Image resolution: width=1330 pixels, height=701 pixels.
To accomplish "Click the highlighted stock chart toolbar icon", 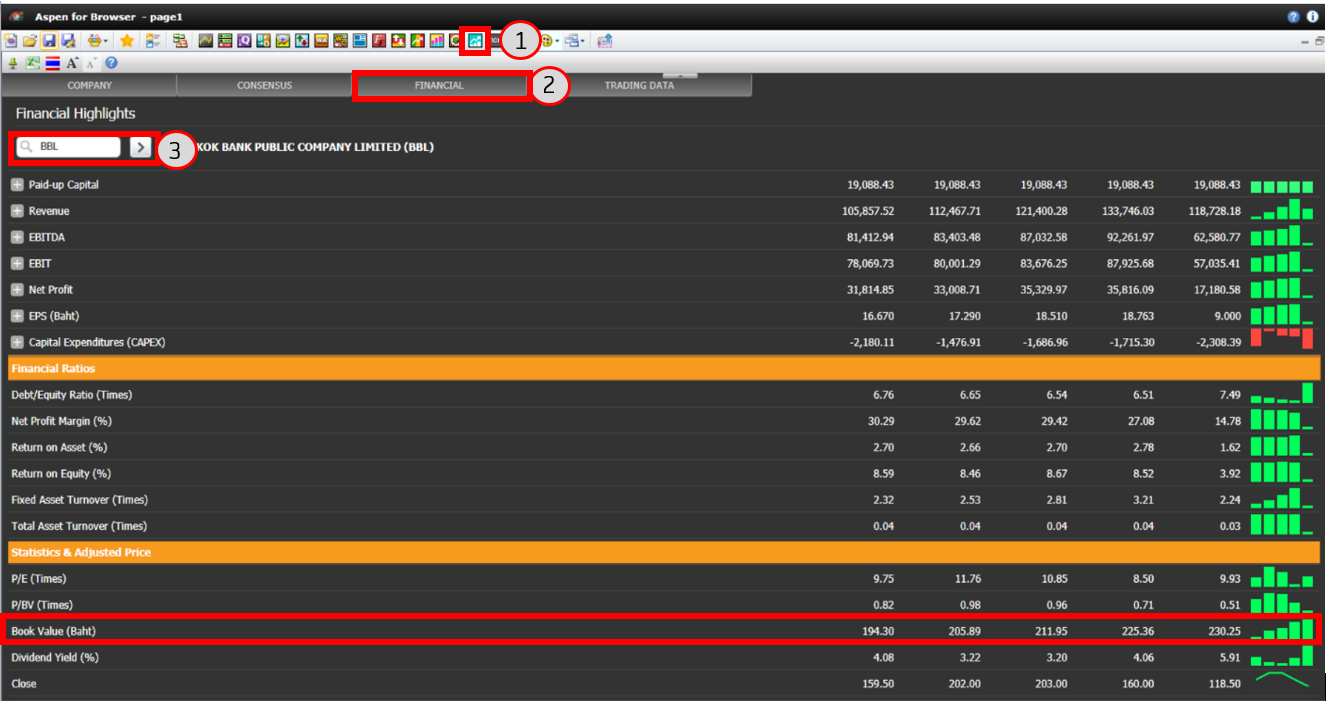I will tap(475, 41).
